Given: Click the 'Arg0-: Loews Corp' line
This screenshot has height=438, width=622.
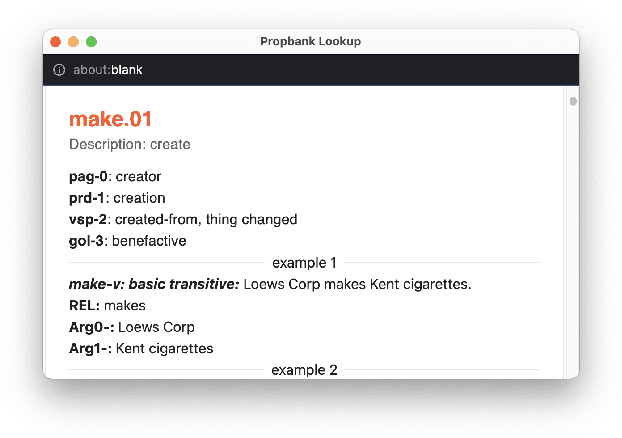Looking at the screenshot, I should [x=131, y=327].
